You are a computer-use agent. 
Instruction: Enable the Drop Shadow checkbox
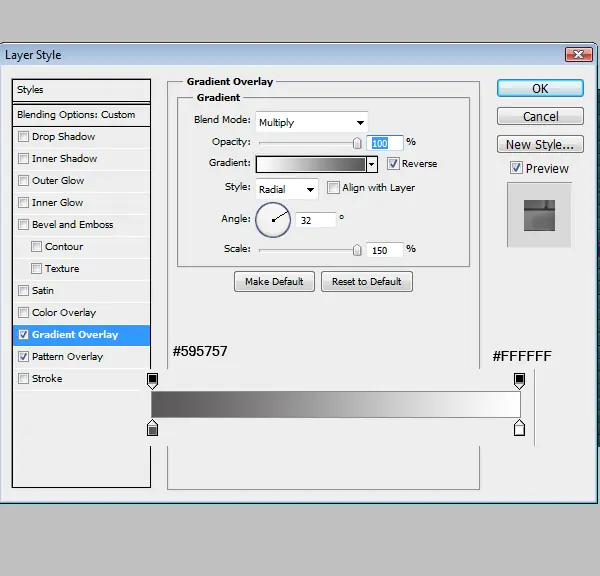[x=23, y=136]
